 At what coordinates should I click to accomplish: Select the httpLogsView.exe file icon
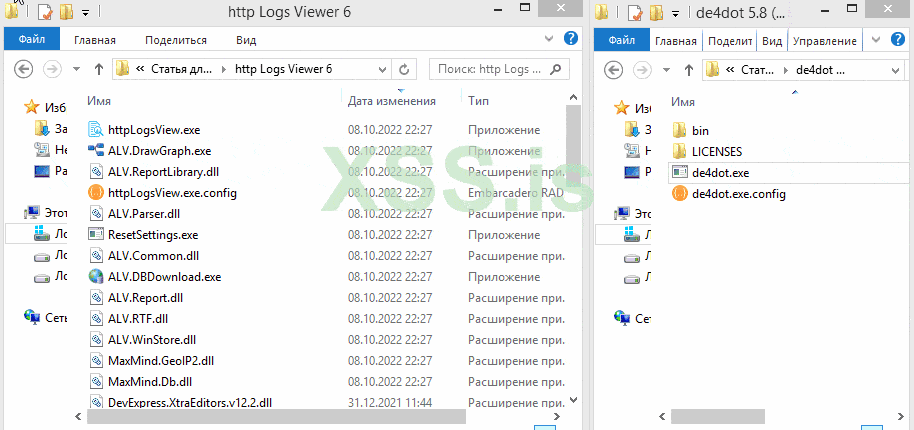pos(96,129)
